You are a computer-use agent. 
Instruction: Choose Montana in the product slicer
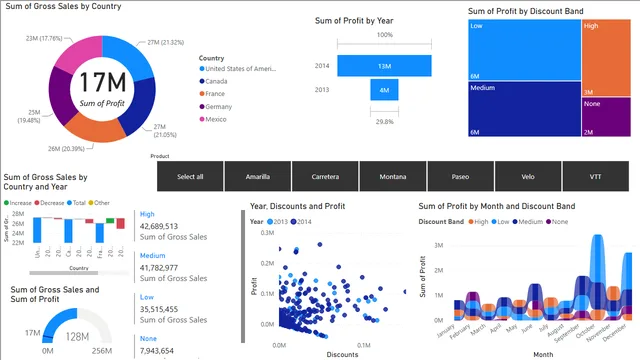click(393, 176)
